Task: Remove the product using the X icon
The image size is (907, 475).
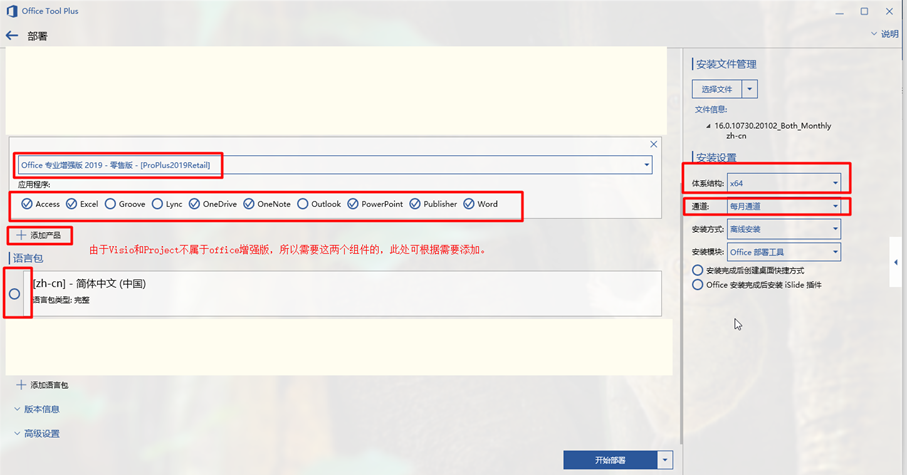Action: click(x=654, y=145)
